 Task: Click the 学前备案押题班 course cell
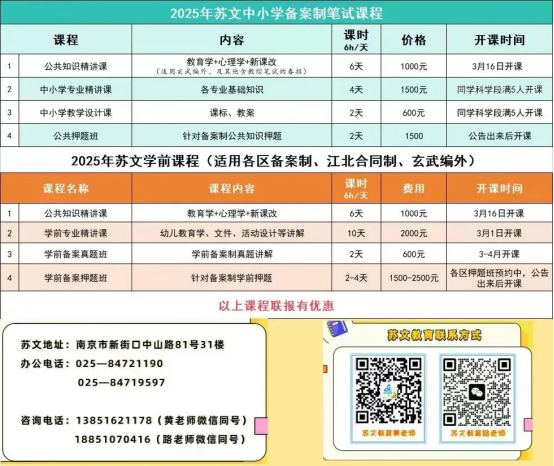point(76,278)
